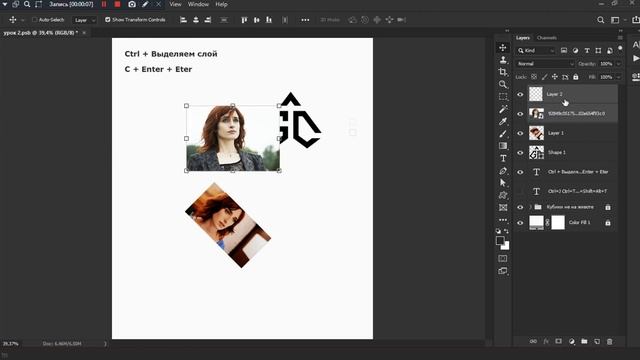The image size is (640, 360).
Task: Select the Custom Shape tool
Action: tap(503, 195)
